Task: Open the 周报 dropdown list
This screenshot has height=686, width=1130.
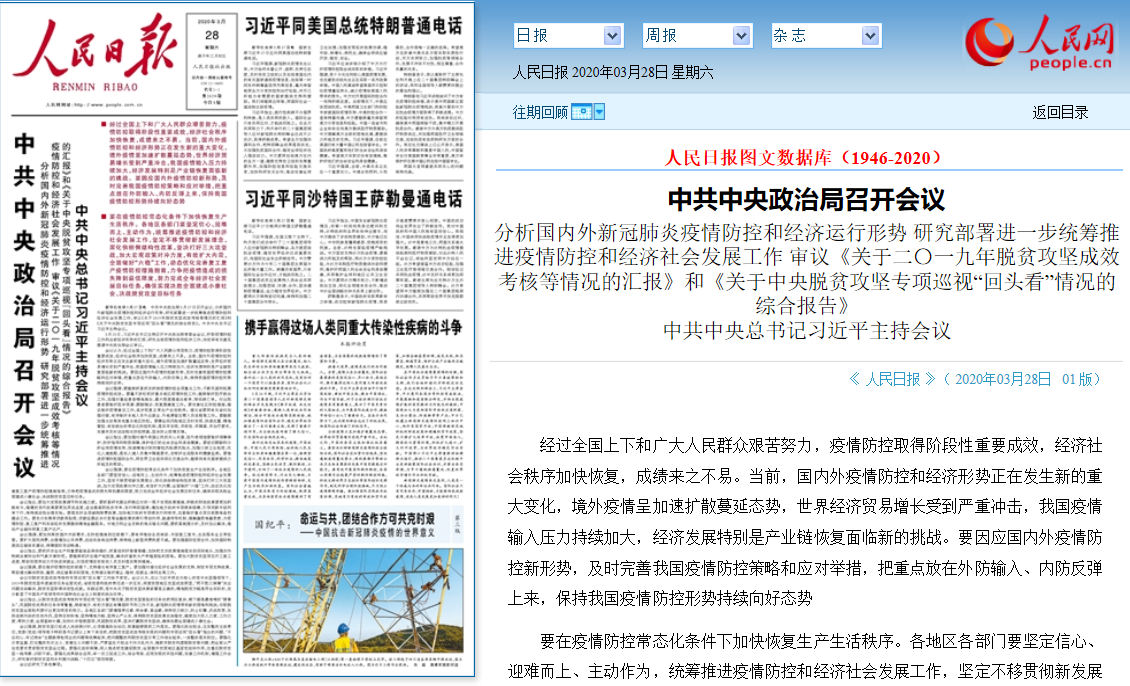Action: coord(697,35)
